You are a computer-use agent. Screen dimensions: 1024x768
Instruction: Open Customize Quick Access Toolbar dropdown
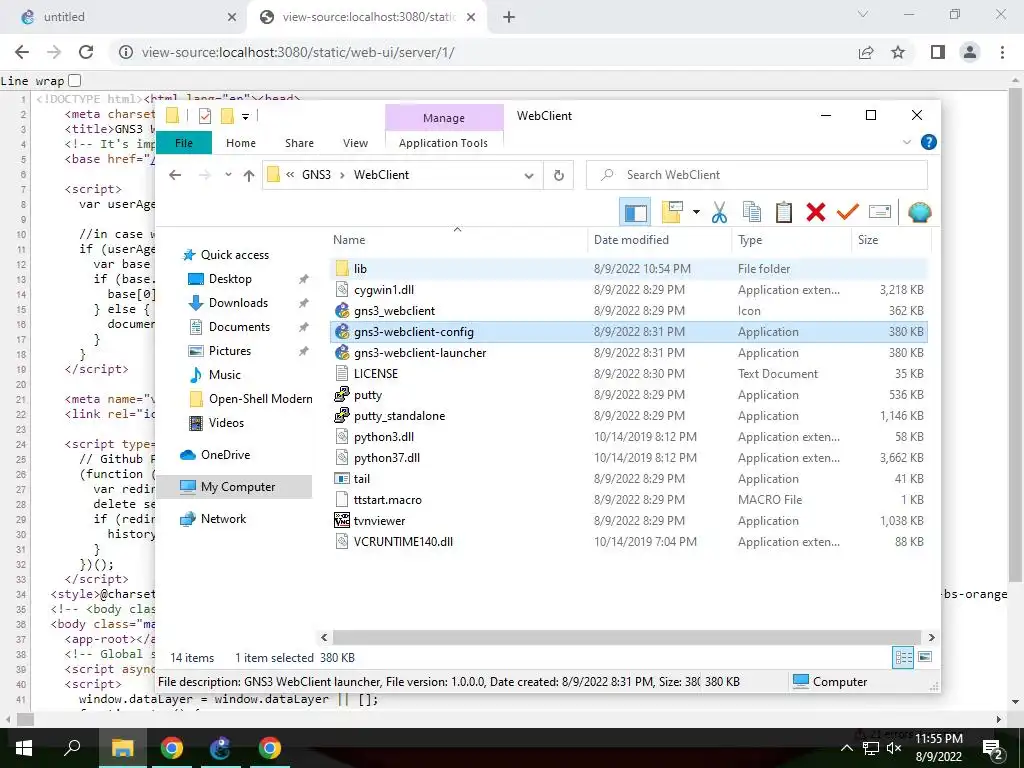point(246,116)
